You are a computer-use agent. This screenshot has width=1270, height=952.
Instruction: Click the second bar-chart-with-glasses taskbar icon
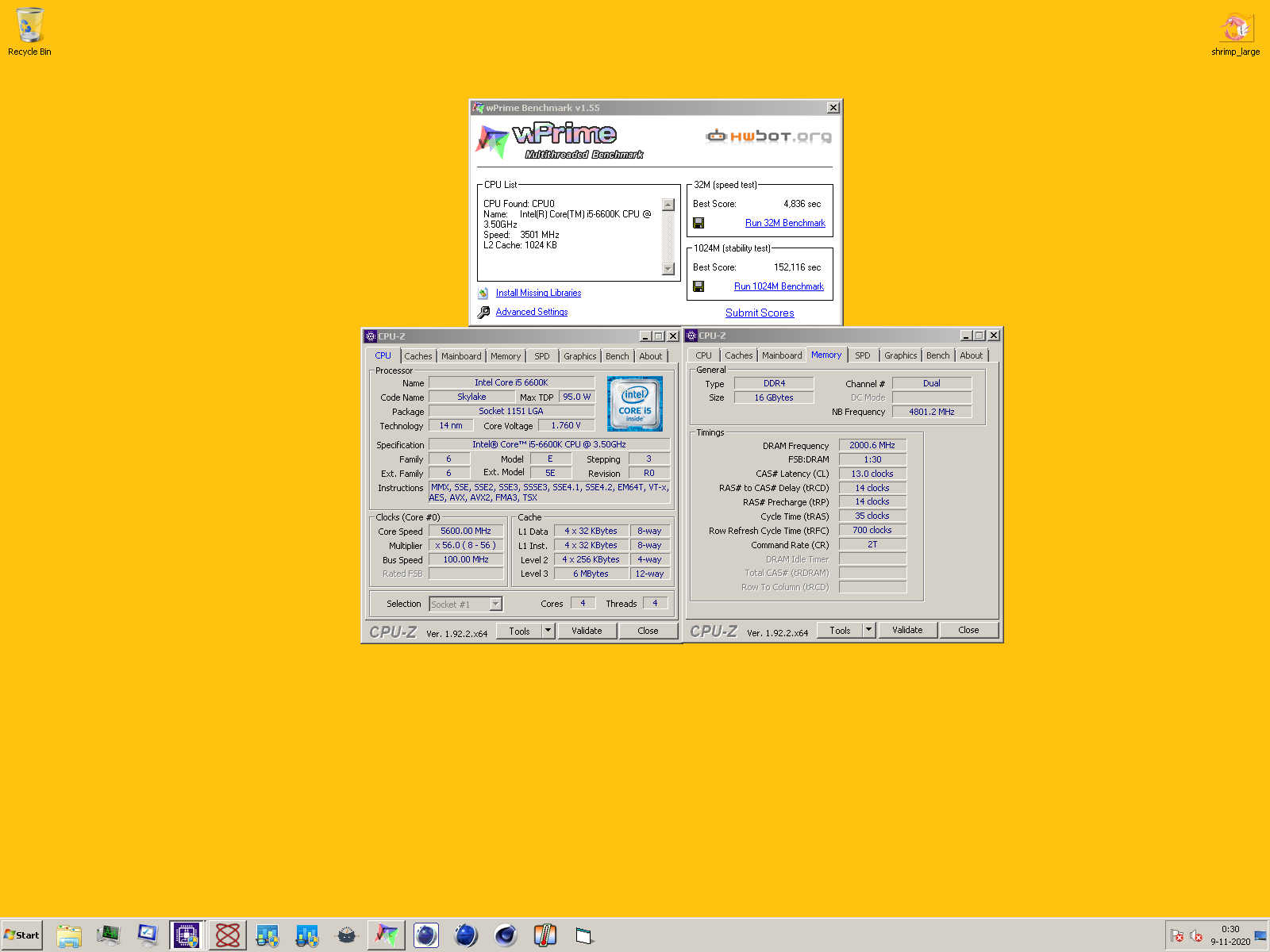(307, 935)
